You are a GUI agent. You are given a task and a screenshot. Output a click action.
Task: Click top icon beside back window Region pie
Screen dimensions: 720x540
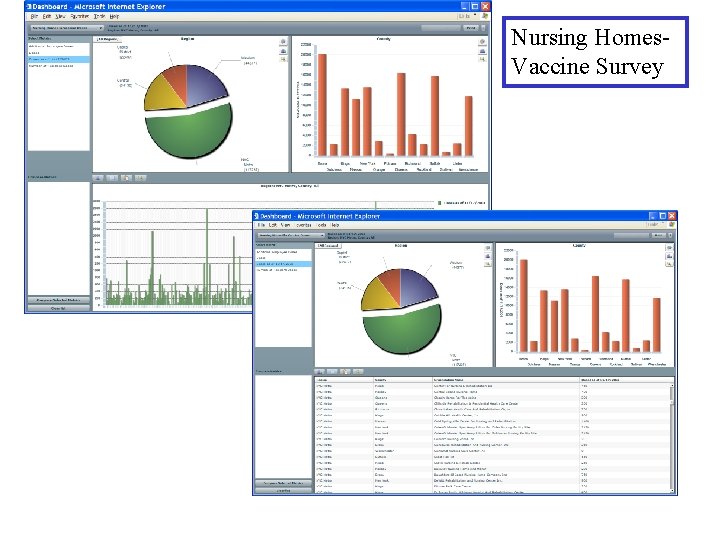click(x=283, y=42)
